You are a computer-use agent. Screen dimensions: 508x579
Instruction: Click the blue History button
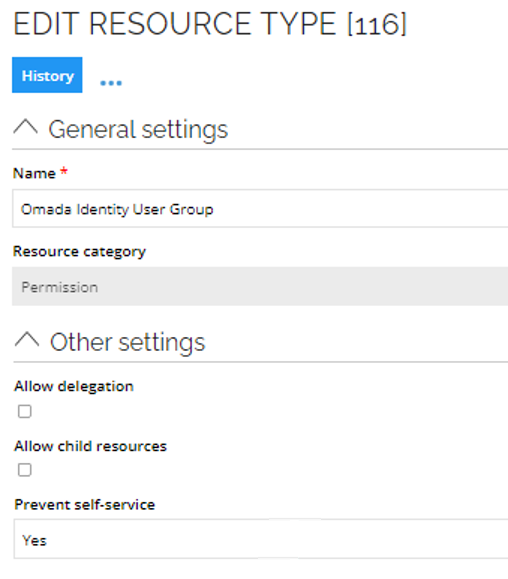47,75
